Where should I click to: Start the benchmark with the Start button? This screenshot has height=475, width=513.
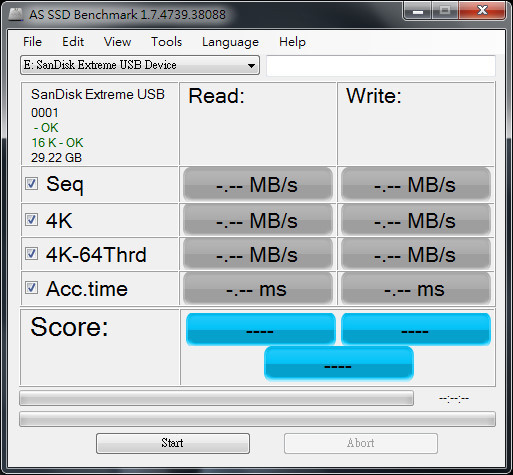pyautogui.click(x=173, y=443)
